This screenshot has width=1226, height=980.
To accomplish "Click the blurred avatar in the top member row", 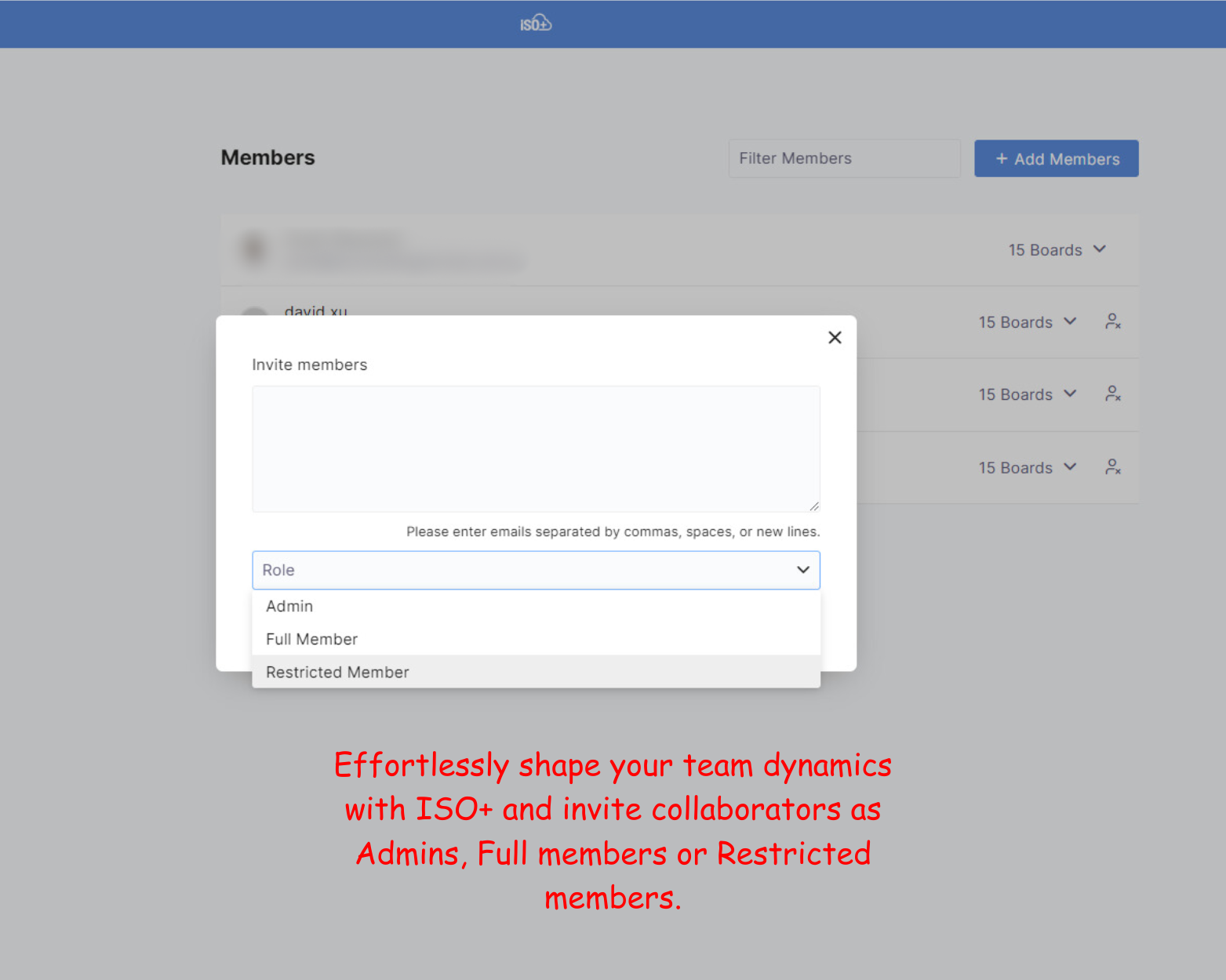I will pos(253,249).
